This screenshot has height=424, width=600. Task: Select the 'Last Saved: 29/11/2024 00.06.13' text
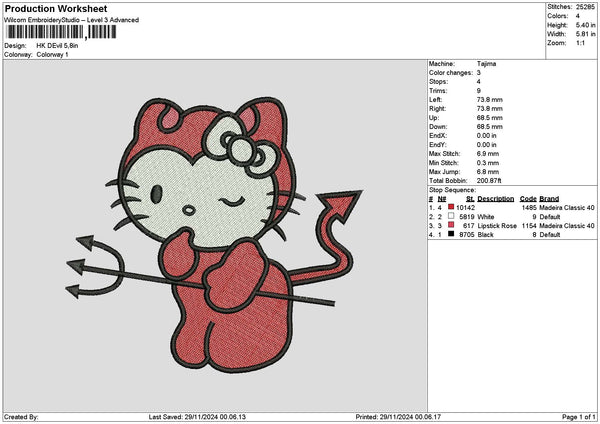(x=197, y=417)
